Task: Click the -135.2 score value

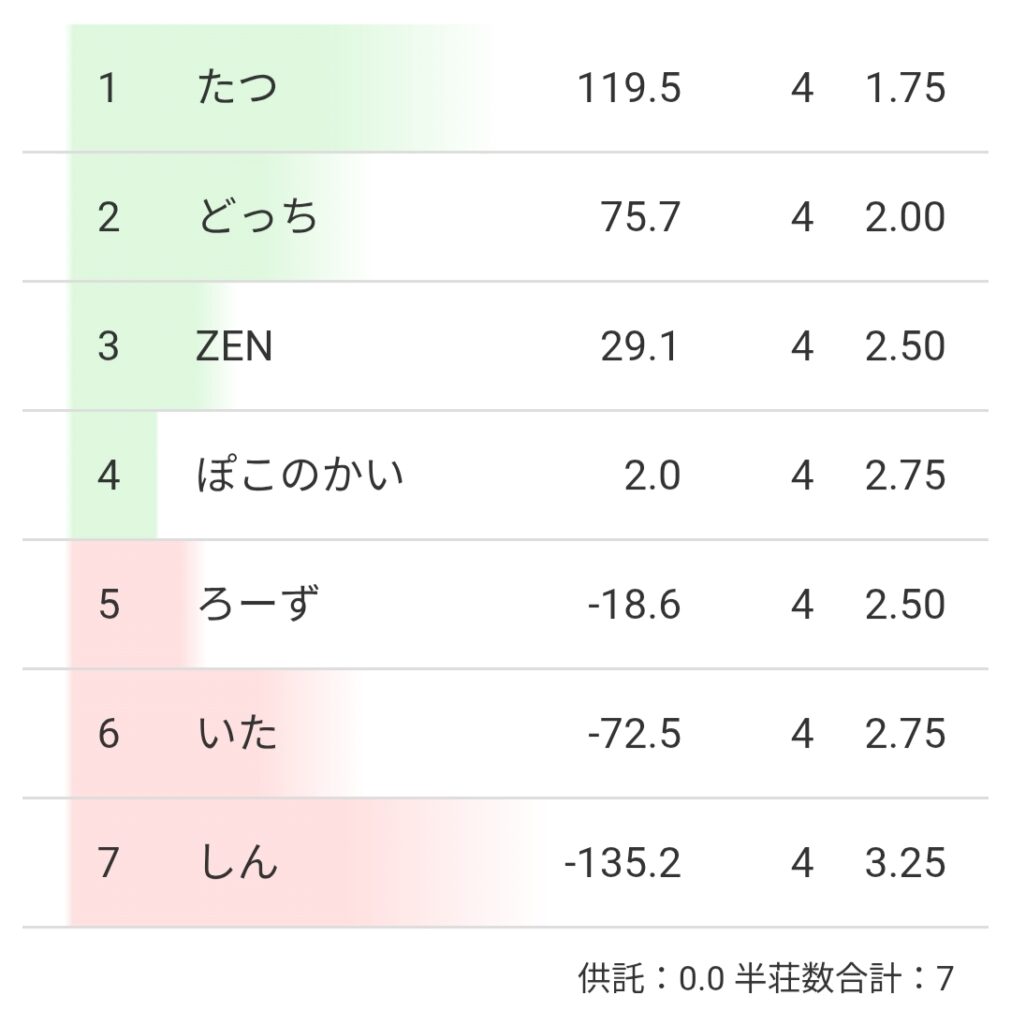Action: coord(622,863)
